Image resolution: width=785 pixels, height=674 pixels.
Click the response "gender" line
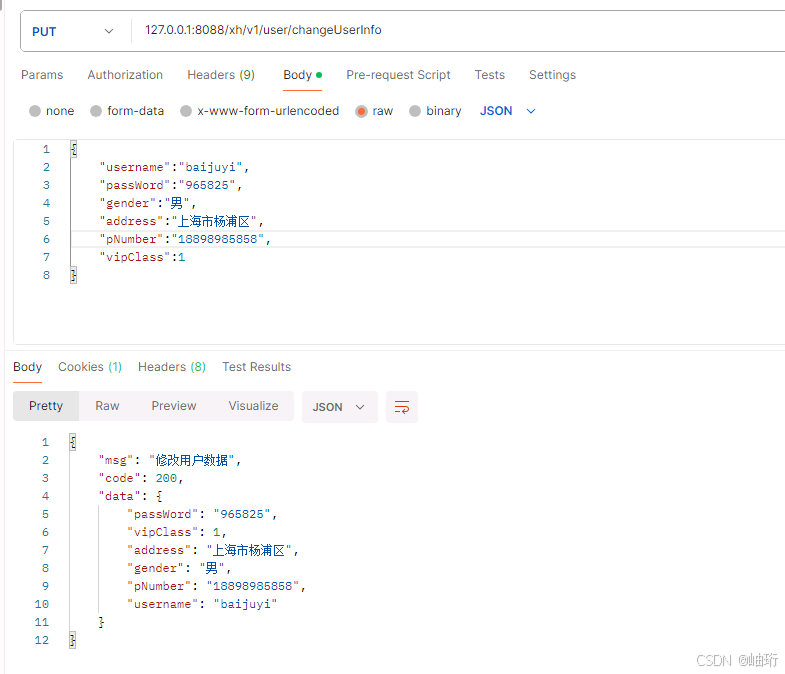tap(179, 568)
